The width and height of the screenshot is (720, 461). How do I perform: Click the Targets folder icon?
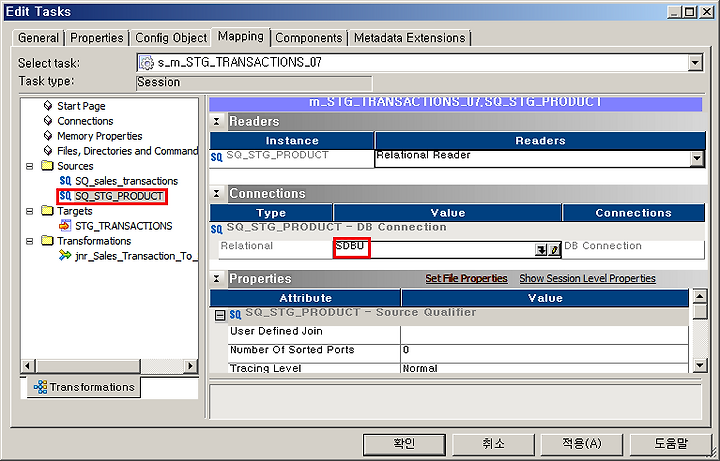[47, 211]
